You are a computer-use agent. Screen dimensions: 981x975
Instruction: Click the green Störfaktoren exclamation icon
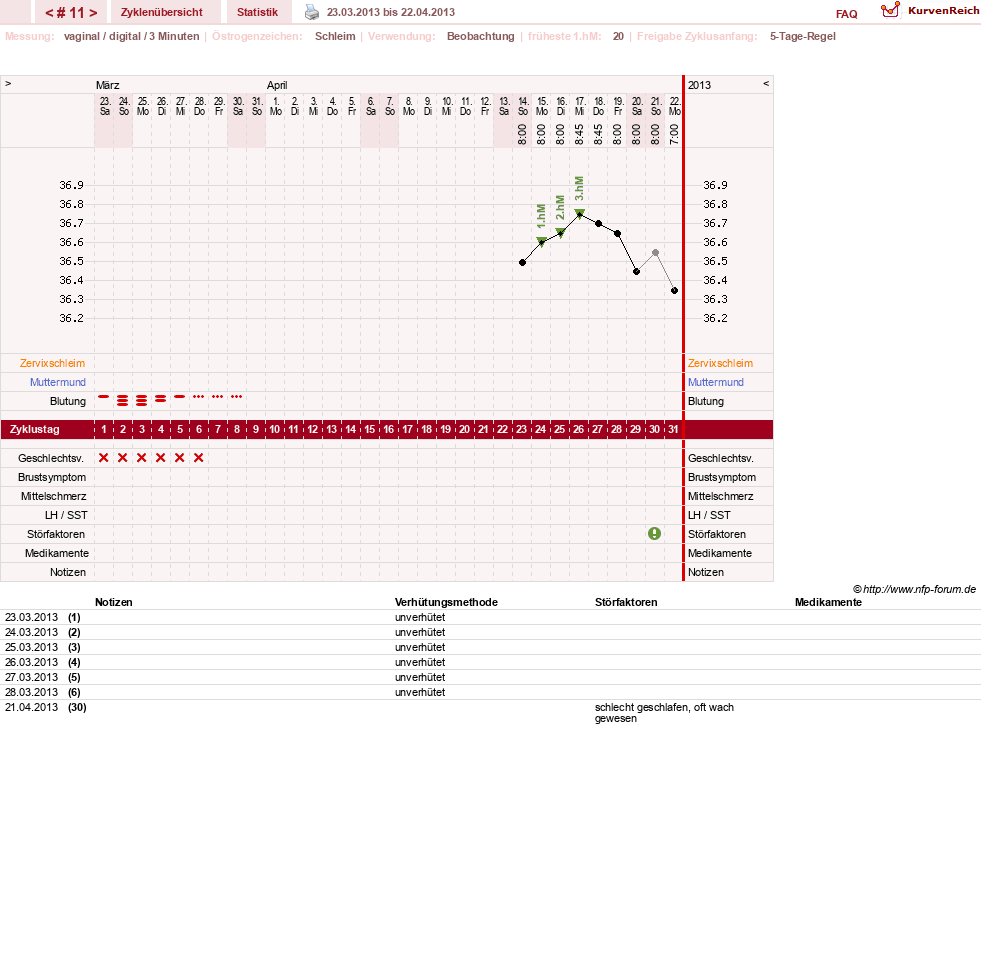click(654, 534)
